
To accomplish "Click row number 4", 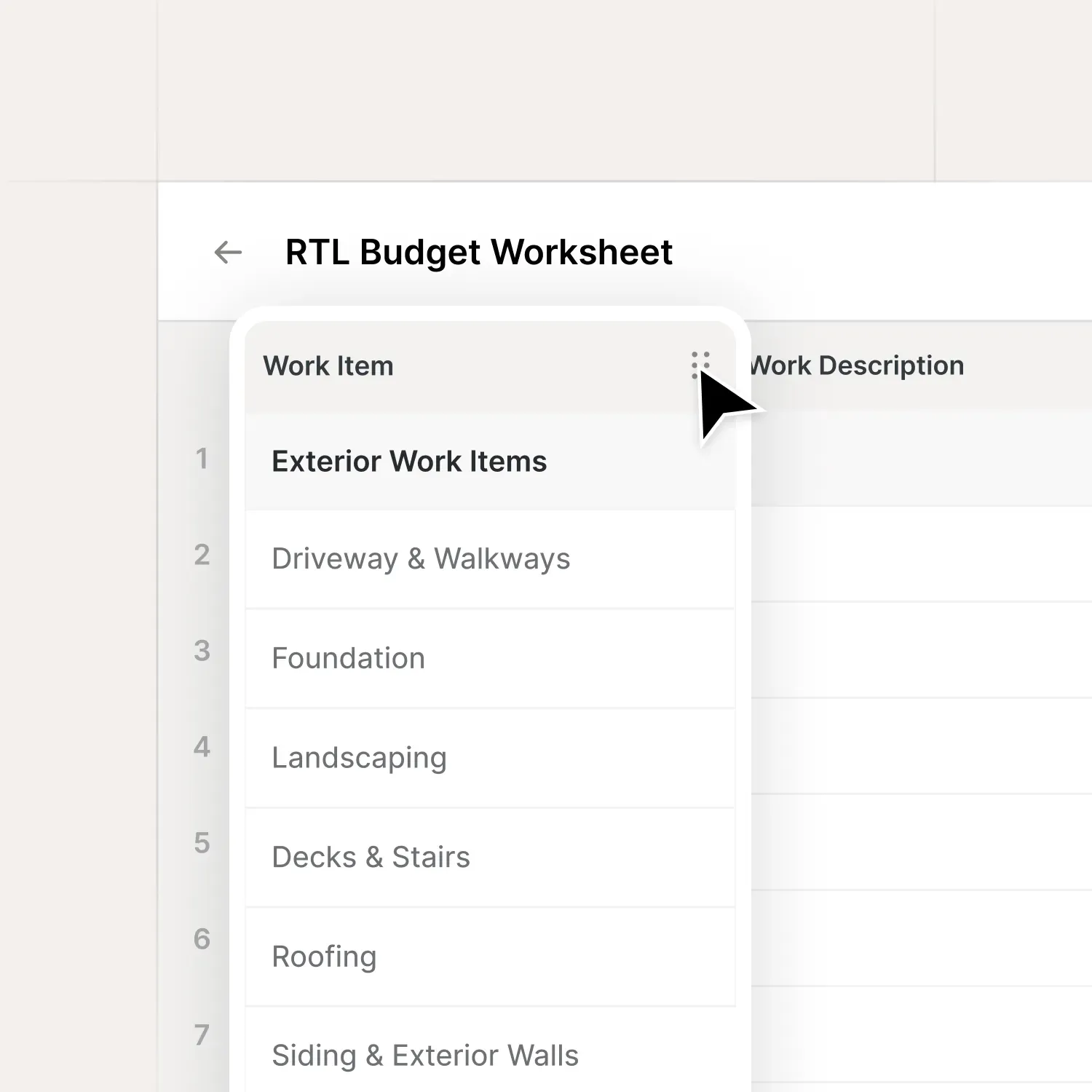I will [202, 747].
